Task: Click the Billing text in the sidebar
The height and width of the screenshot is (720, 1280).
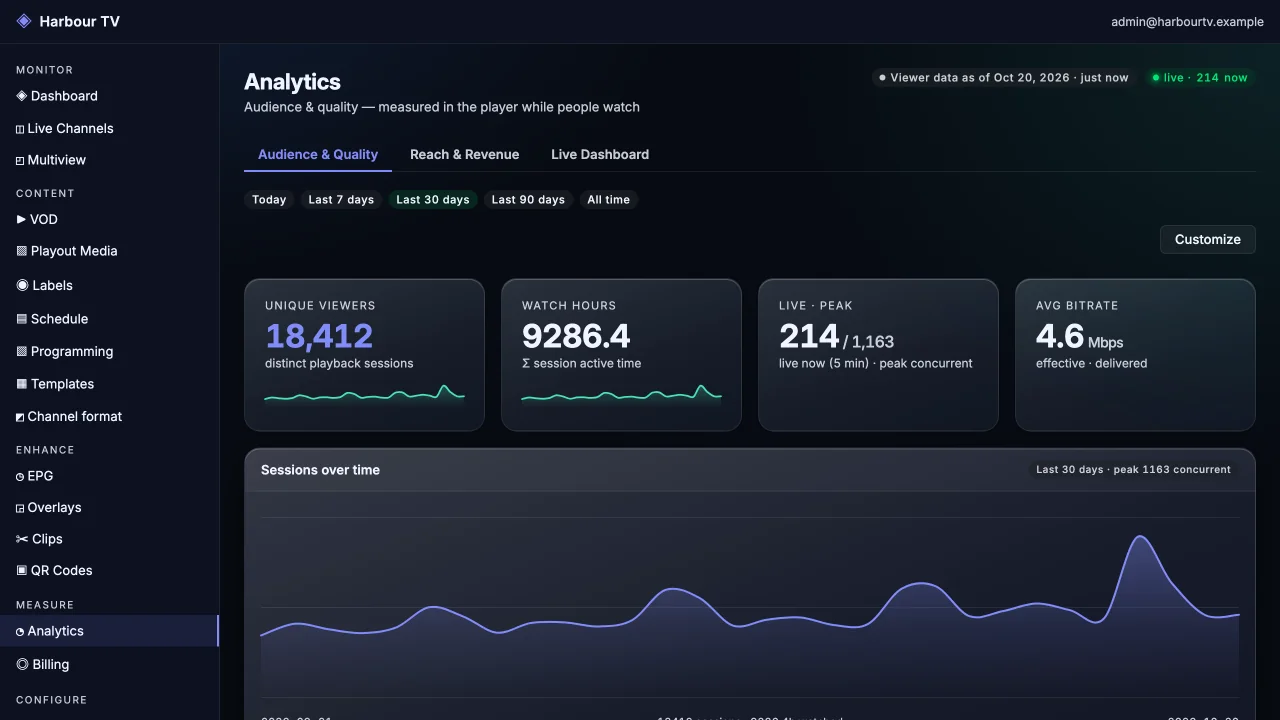Action: click(51, 664)
